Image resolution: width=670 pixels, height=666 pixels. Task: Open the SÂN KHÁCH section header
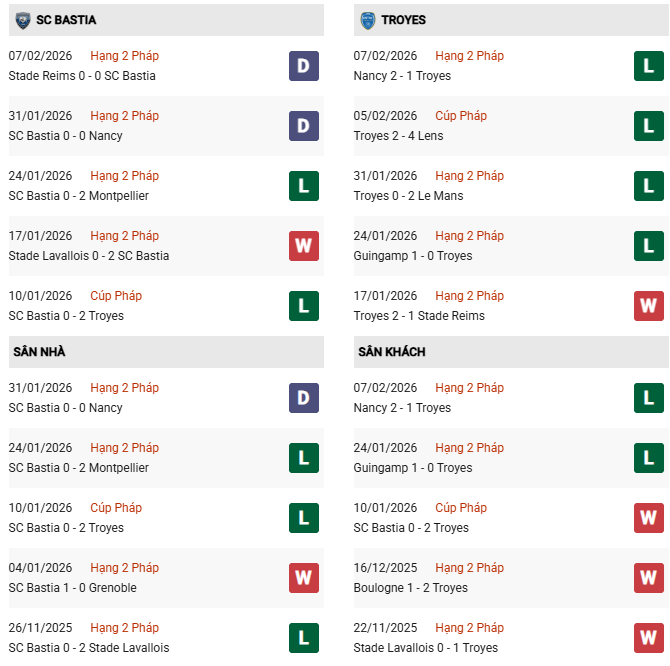point(392,352)
